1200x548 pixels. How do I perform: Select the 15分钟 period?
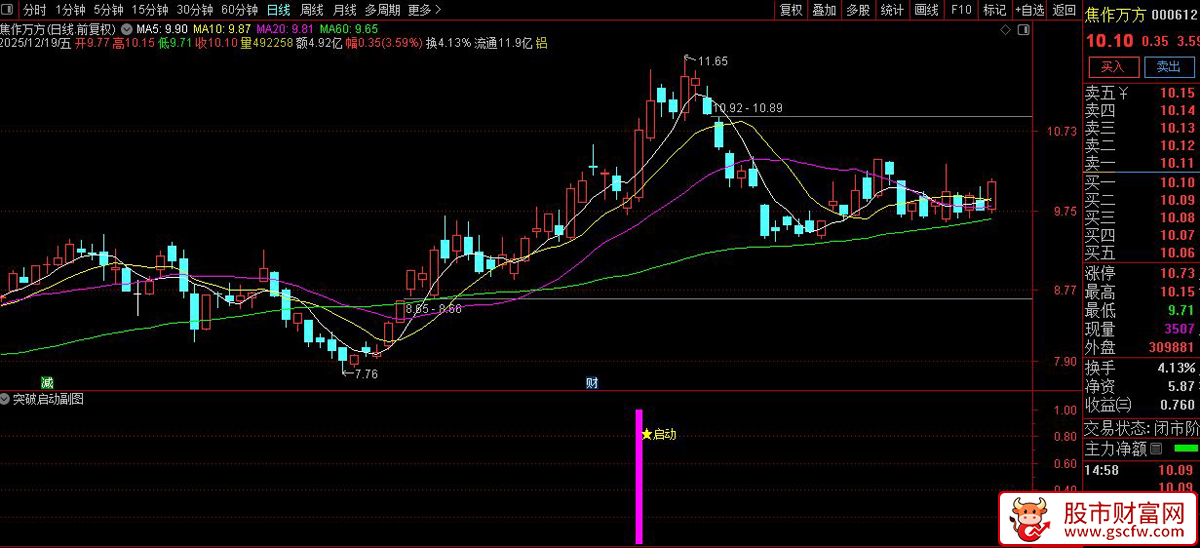150,10
